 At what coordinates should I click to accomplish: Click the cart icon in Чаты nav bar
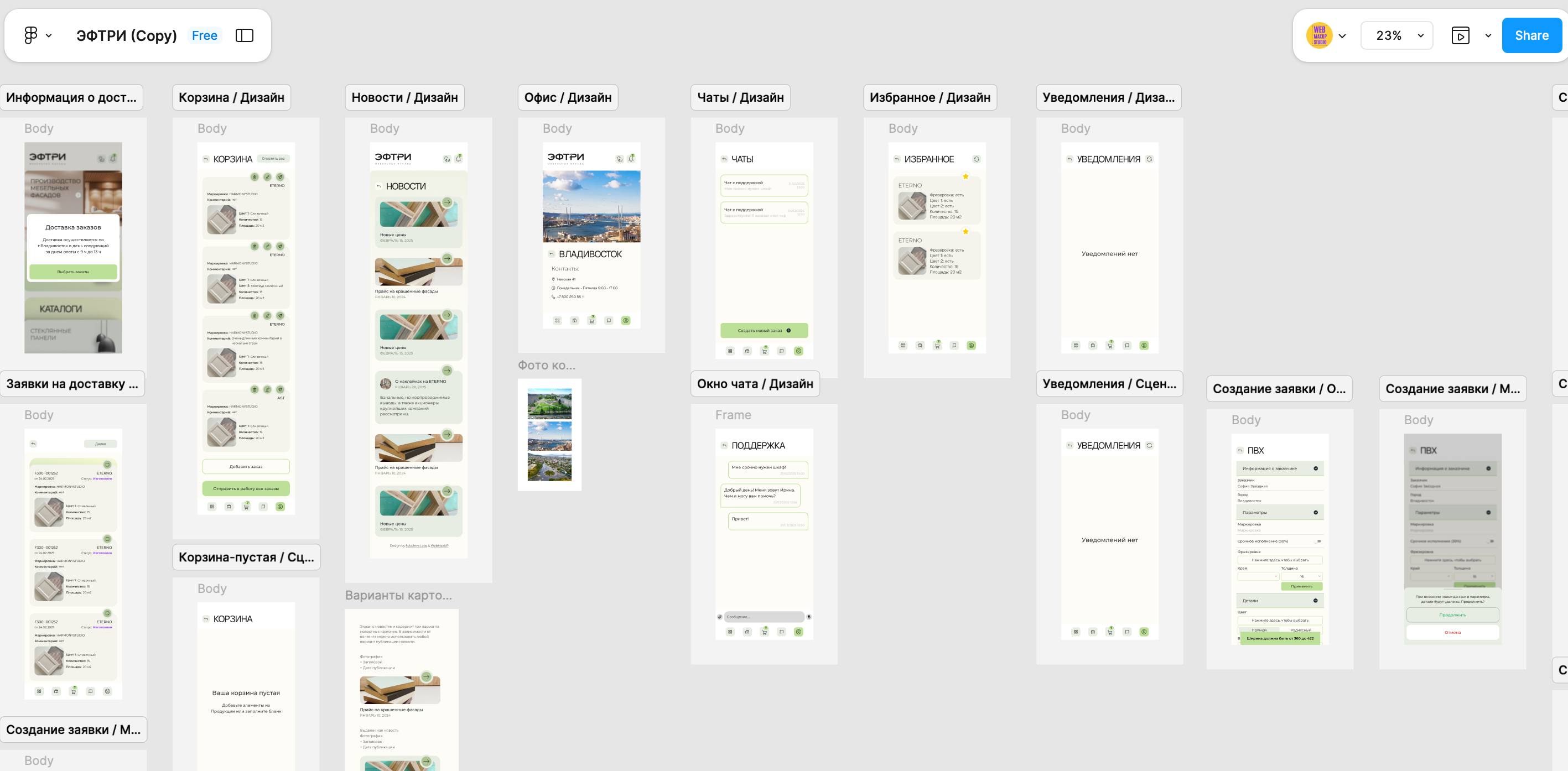(765, 351)
